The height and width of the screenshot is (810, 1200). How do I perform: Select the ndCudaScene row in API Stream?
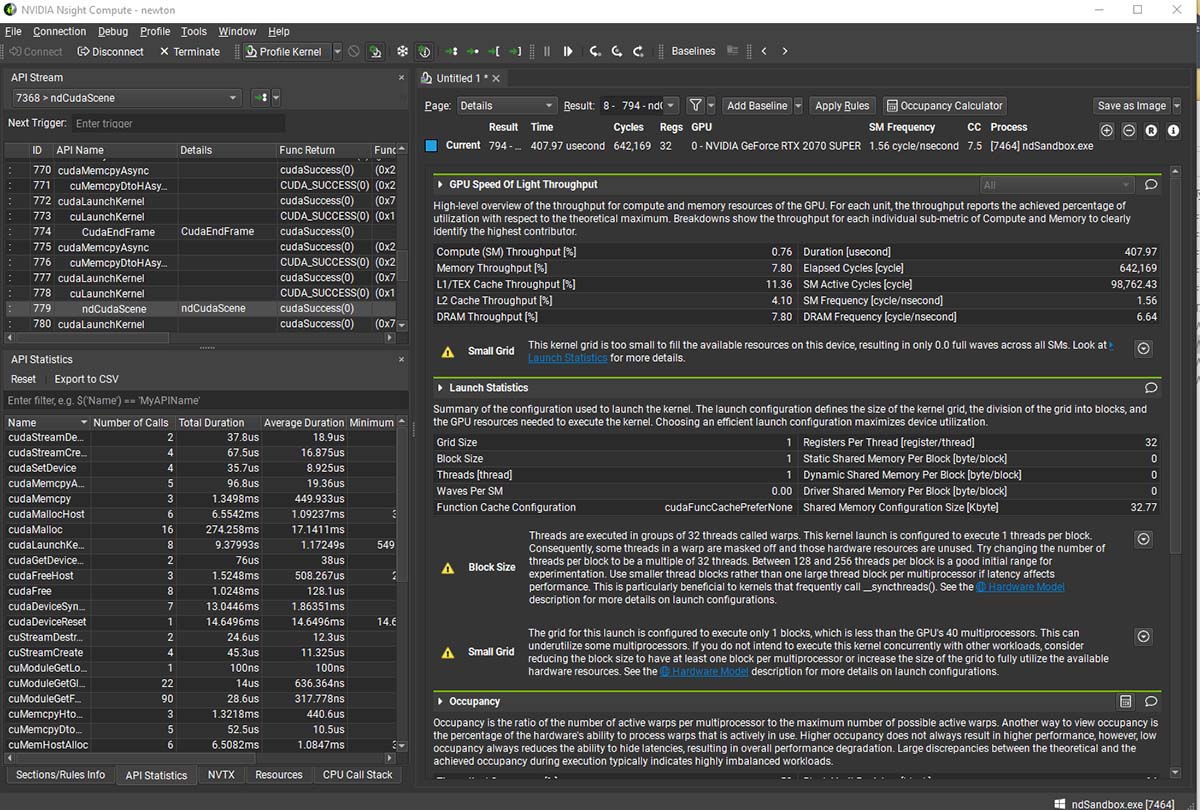click(x=114, y=309)
